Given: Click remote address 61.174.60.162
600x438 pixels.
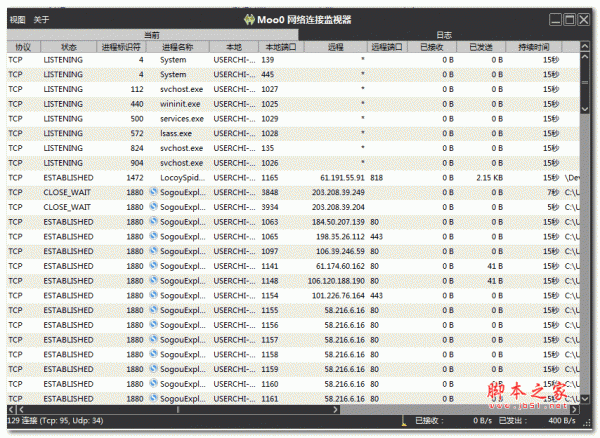Looking at the screenshot, I should coord(340,266).
